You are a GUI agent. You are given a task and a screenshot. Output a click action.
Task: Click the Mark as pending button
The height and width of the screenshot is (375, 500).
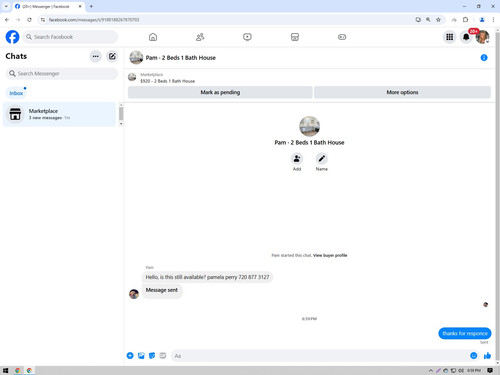tap(220, 92)
